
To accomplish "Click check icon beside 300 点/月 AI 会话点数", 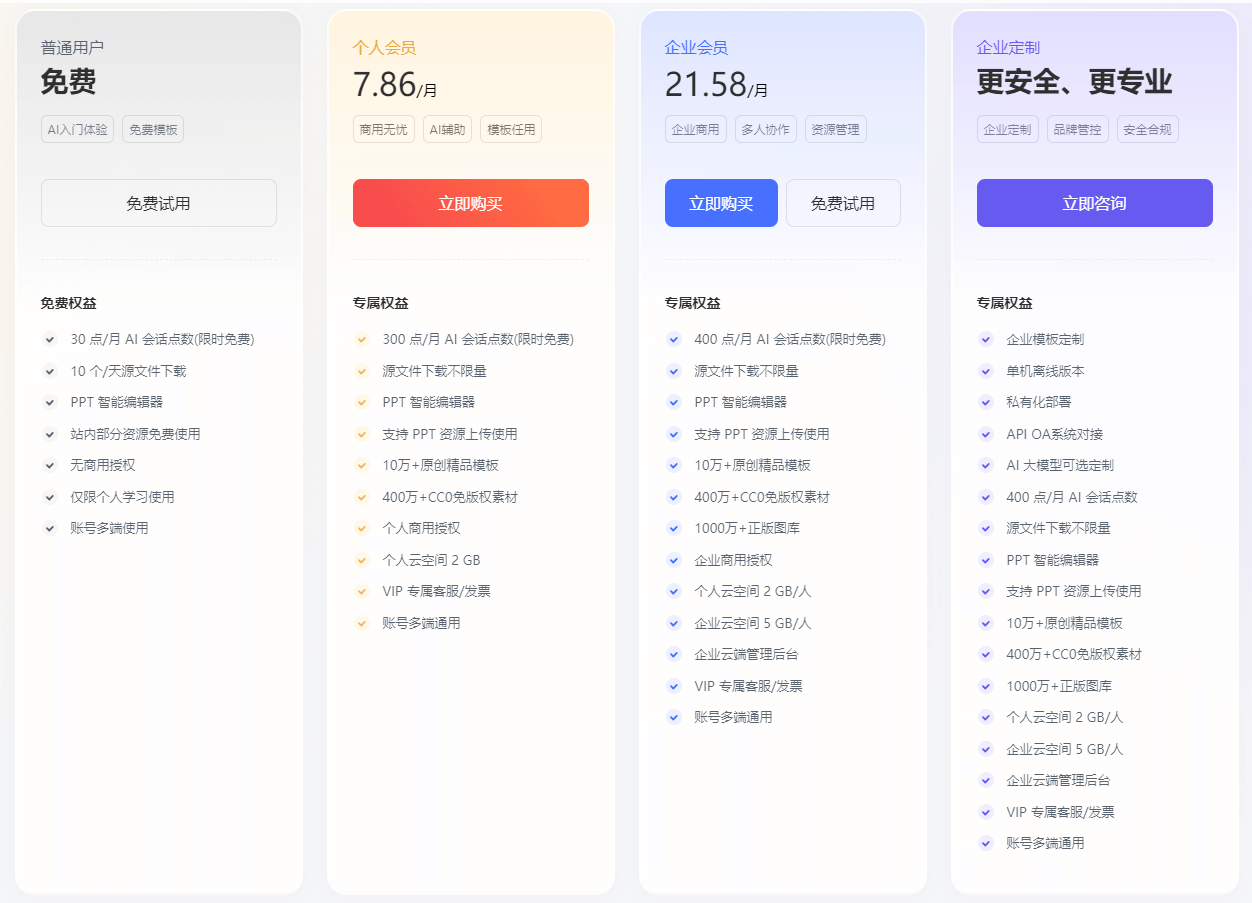I will click(362, 339).
